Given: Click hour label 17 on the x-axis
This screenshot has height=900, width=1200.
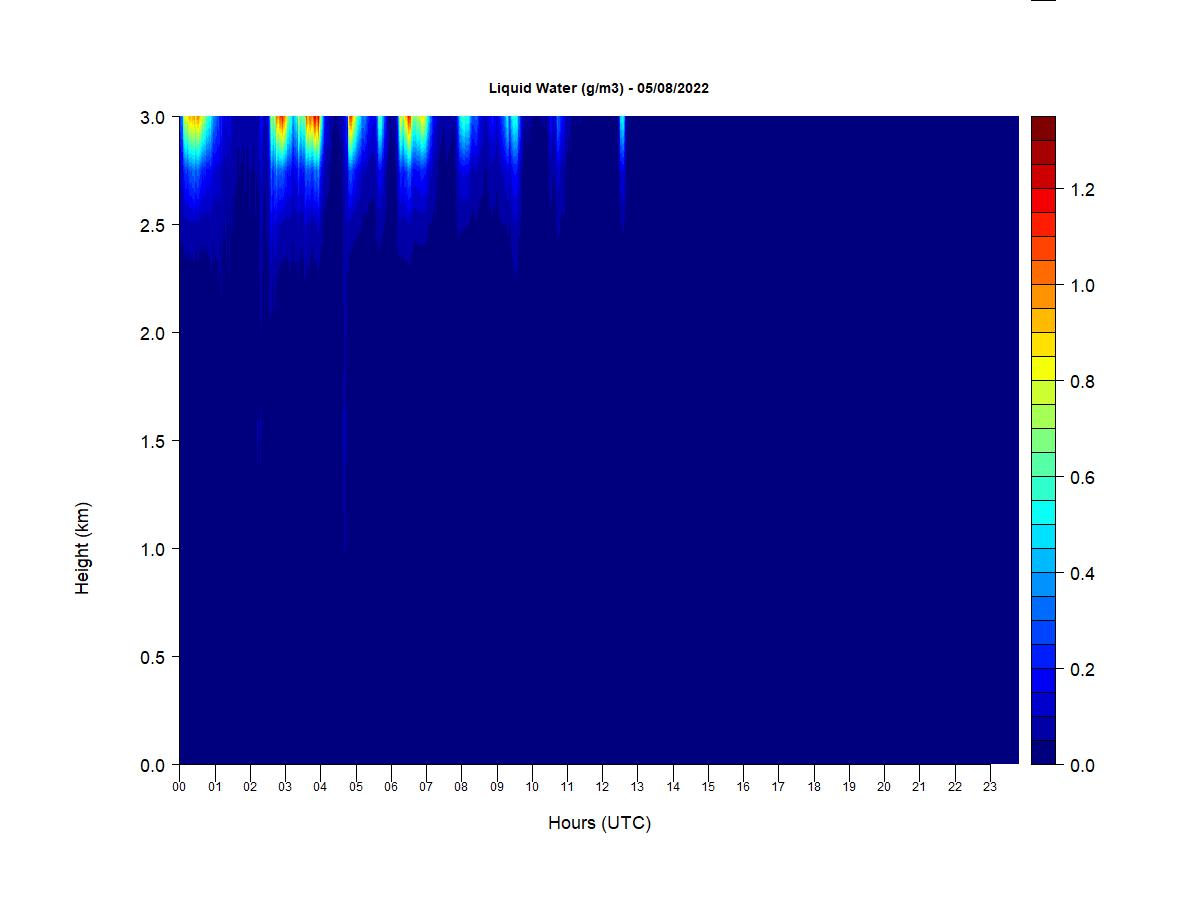Looking at the screenshot, I should point(778,787).
